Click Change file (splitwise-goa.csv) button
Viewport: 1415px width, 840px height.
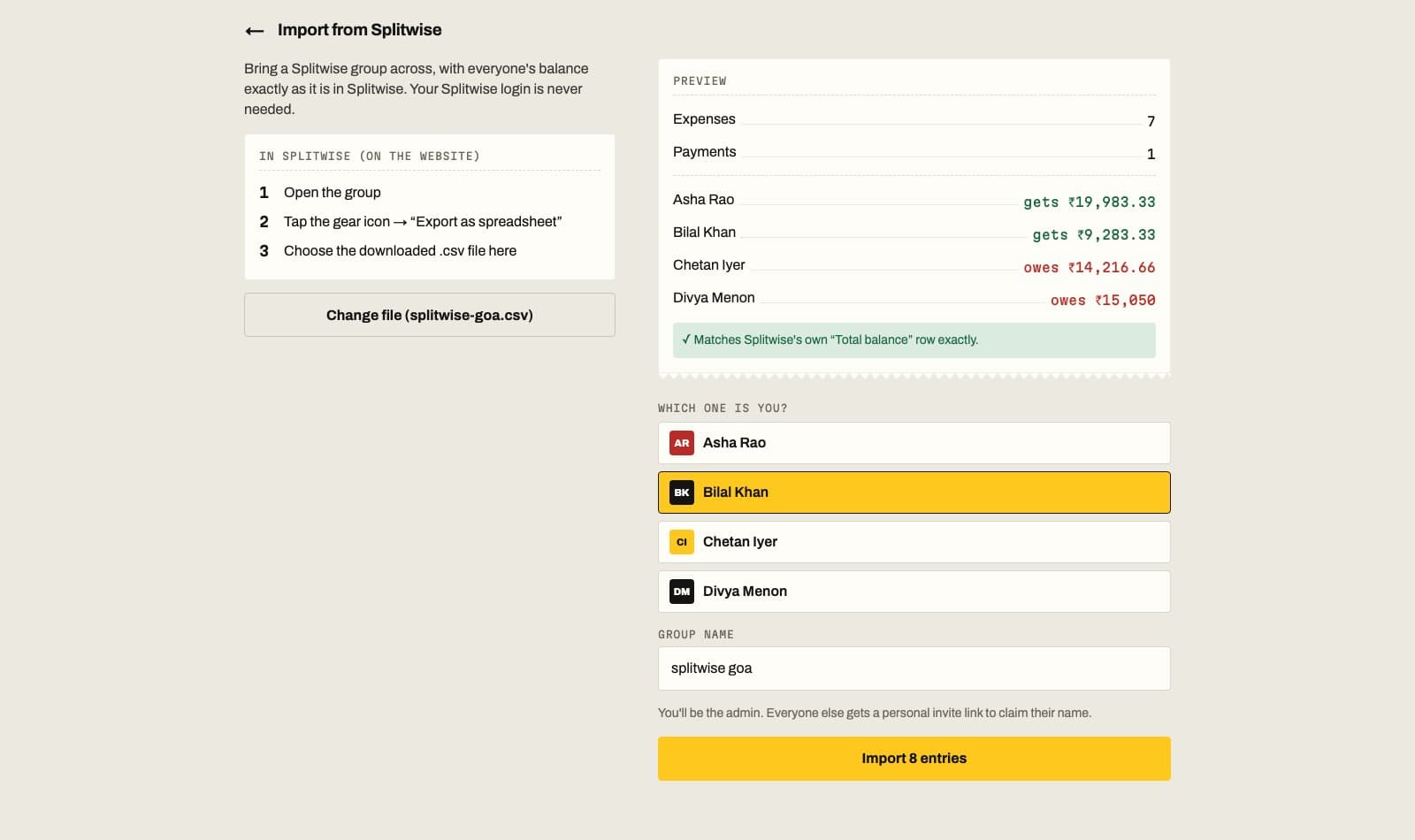pos(430,315)
